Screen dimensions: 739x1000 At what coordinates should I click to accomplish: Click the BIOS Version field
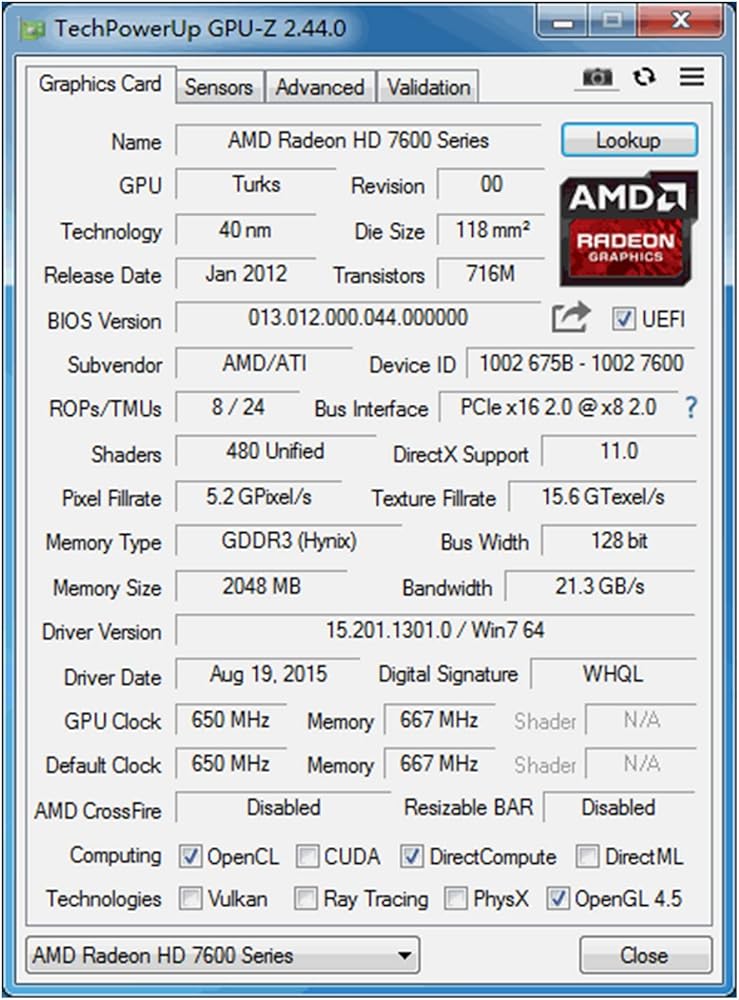click(x=357, y=319)
